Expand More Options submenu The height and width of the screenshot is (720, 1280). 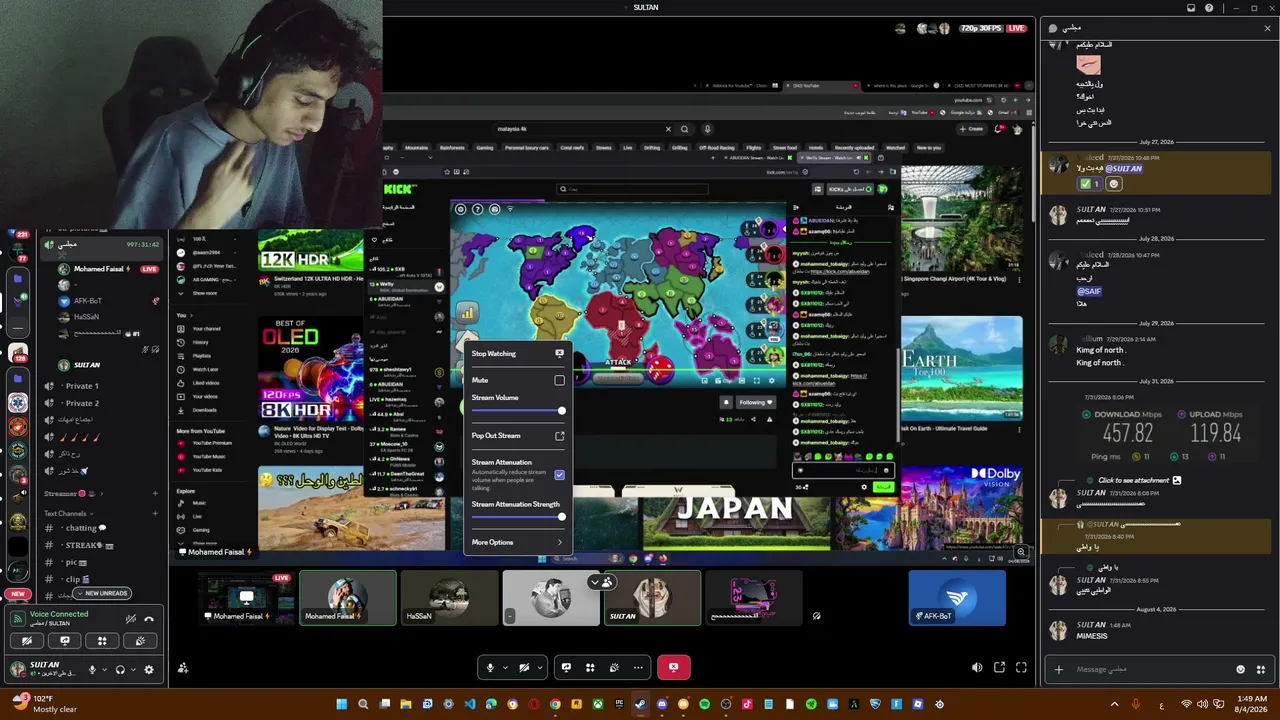pyautogui.click(x=518, y=542)
